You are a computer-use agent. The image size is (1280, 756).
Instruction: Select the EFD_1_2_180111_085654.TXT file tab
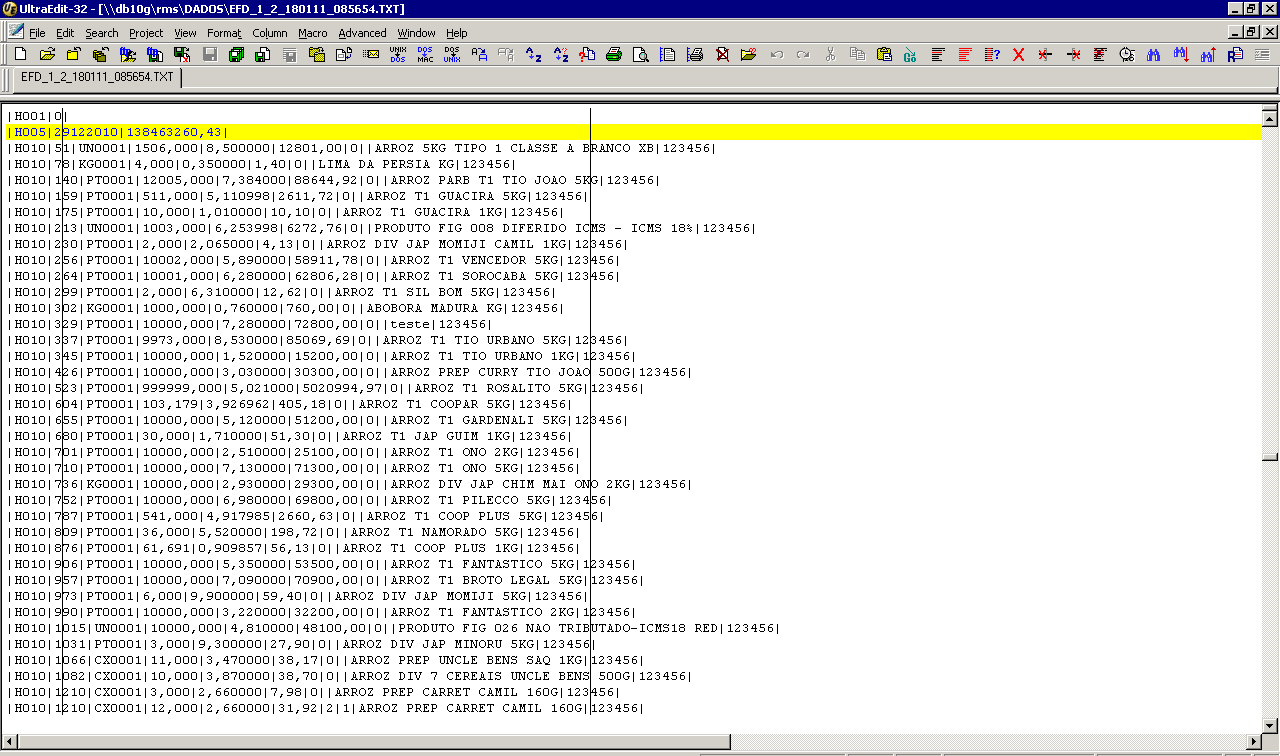pyautogui.click(x=97, y=77)
